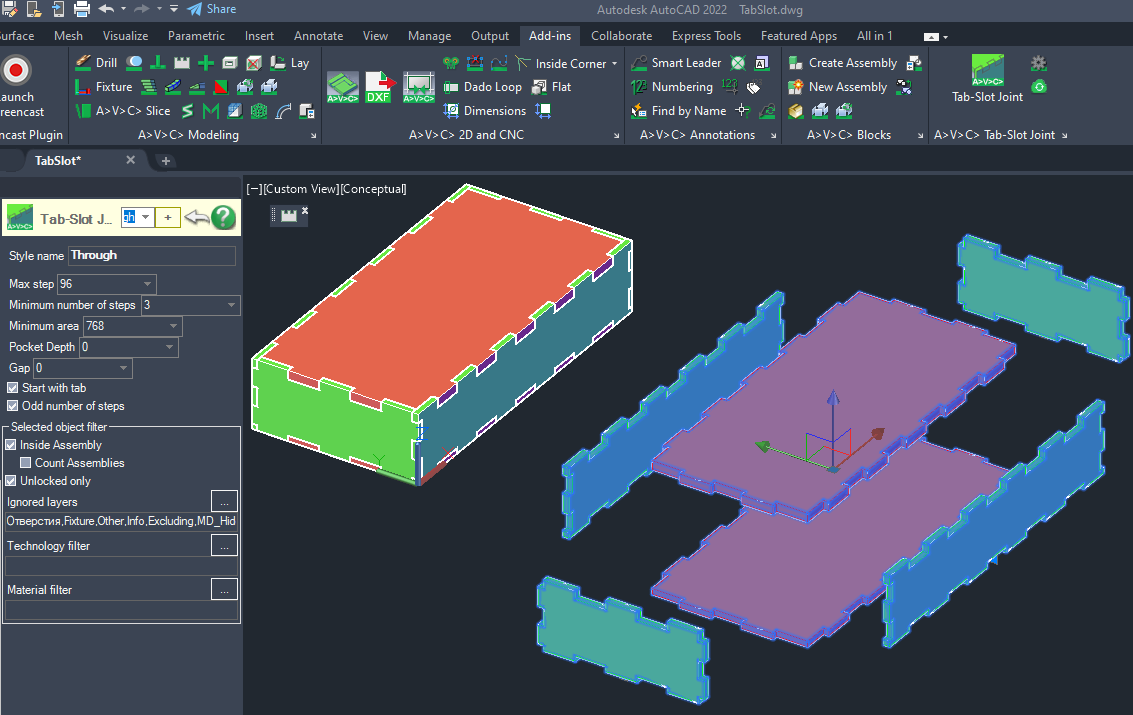Click the green refresh icon under the gear
This screenshot has height=715, width=1133.
[1039, 87]
